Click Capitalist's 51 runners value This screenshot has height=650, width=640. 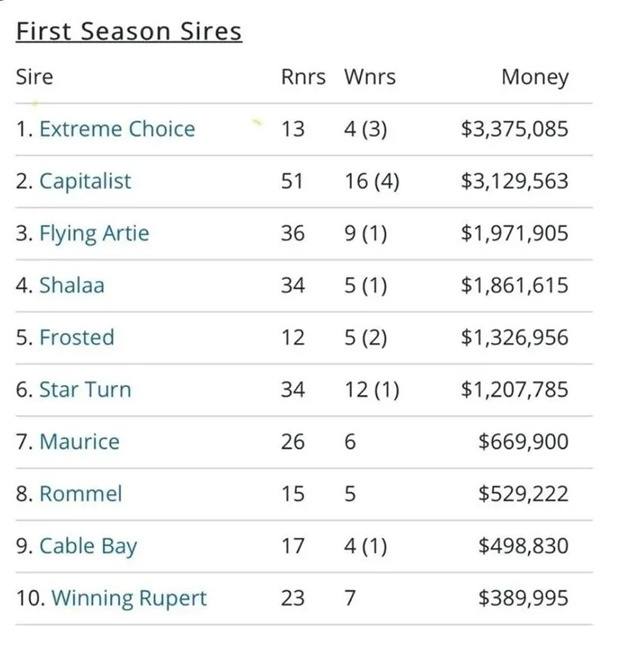click(x=293, y=181)
